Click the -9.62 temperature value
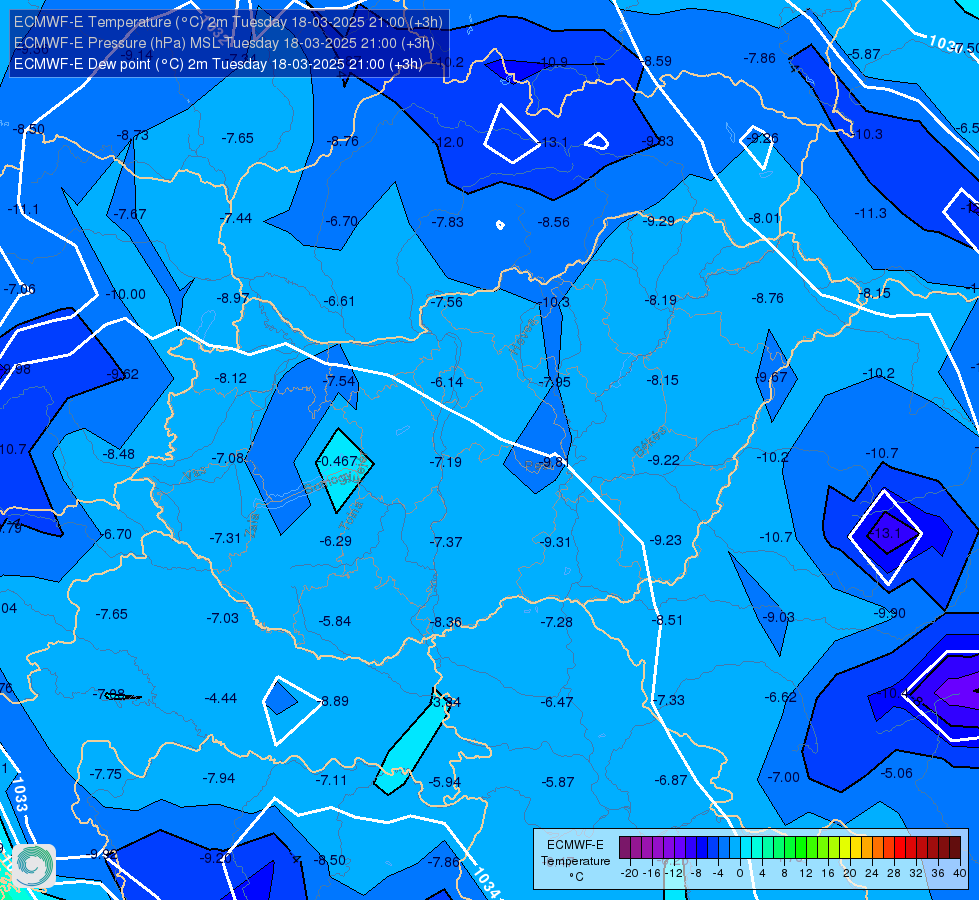The image size is (979, 900). [x=123, y=374]
